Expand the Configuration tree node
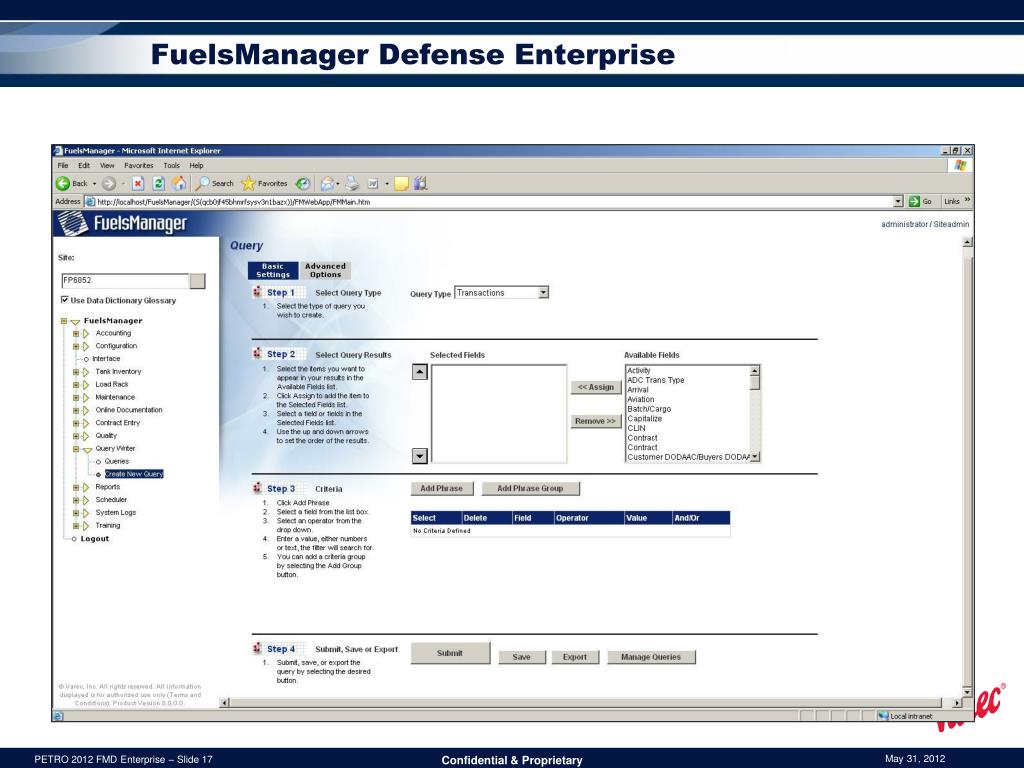The image size is (1024, 768). click(x=76, y=346)
